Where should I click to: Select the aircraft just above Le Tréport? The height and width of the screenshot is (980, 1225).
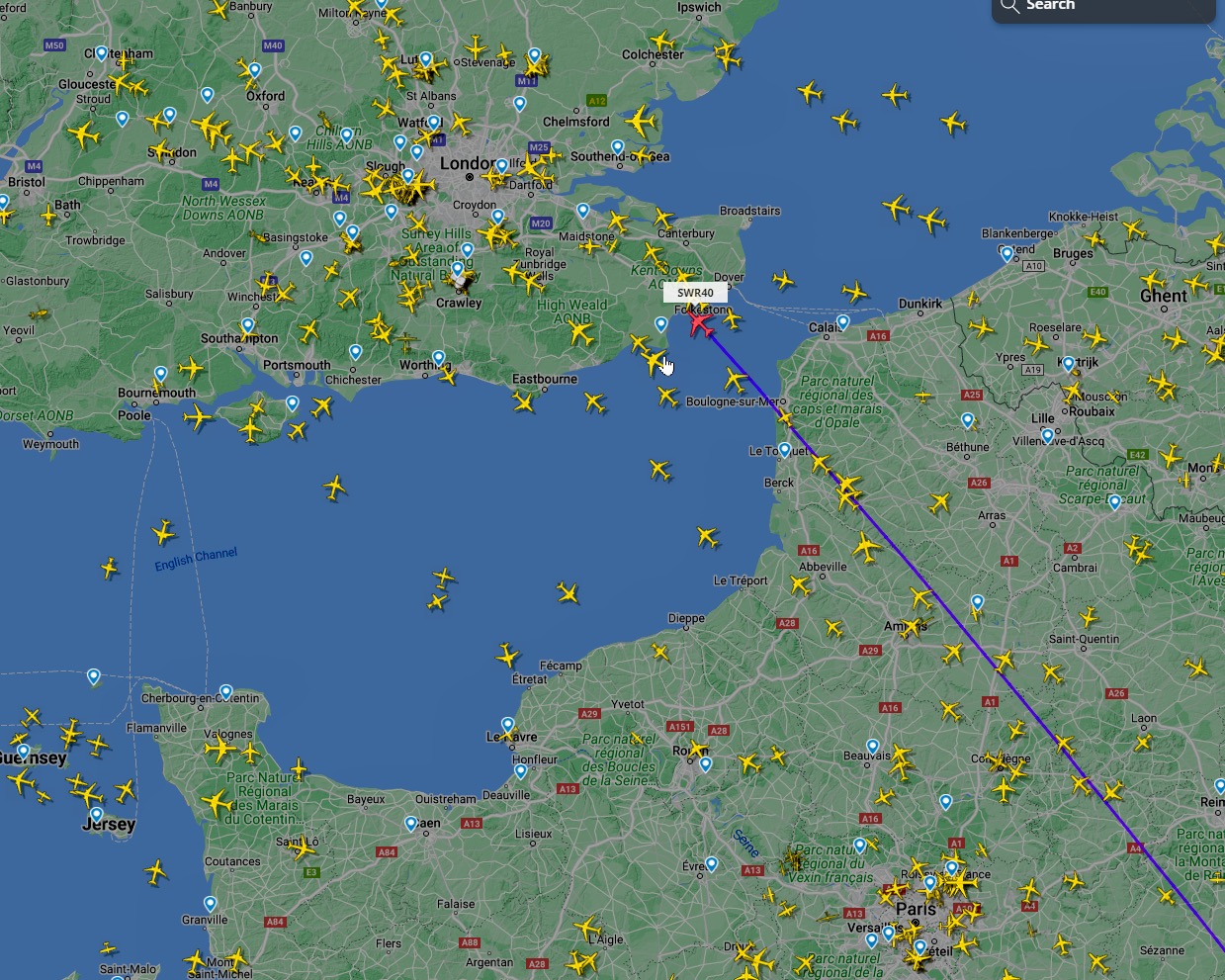[707, 538]
